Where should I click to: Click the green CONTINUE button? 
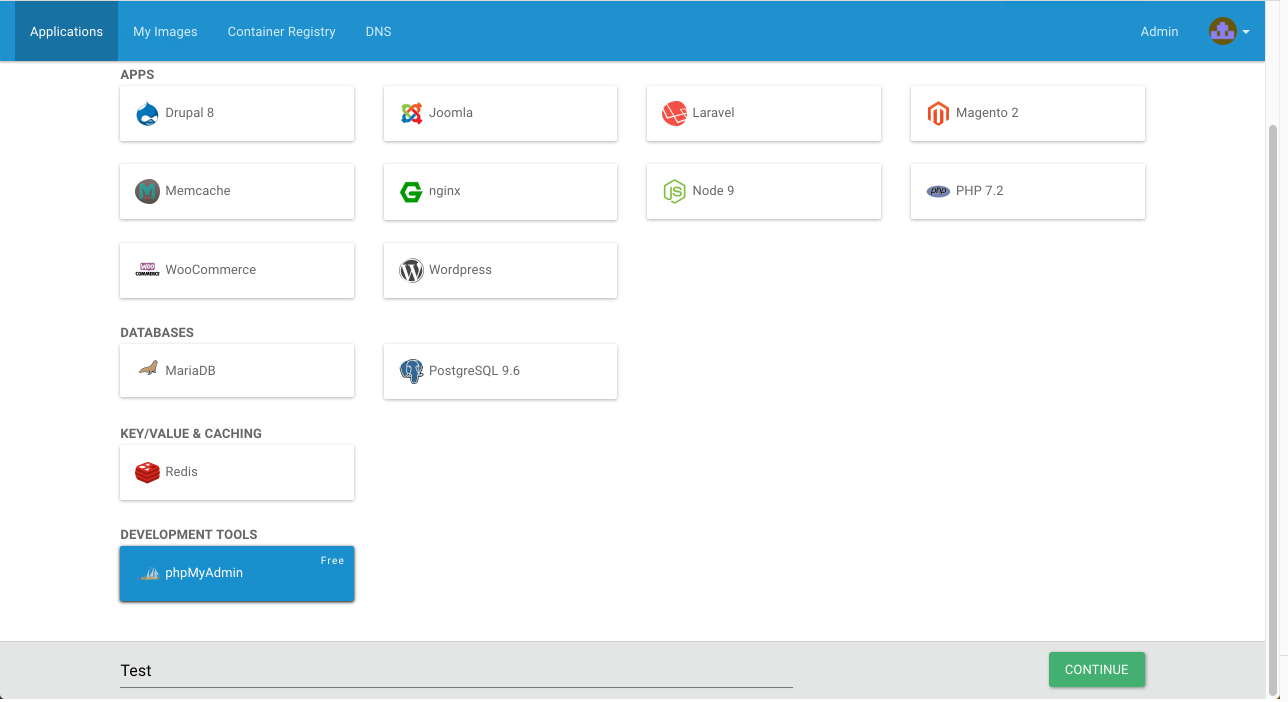pyautogui.click(x=1097, y=670)
